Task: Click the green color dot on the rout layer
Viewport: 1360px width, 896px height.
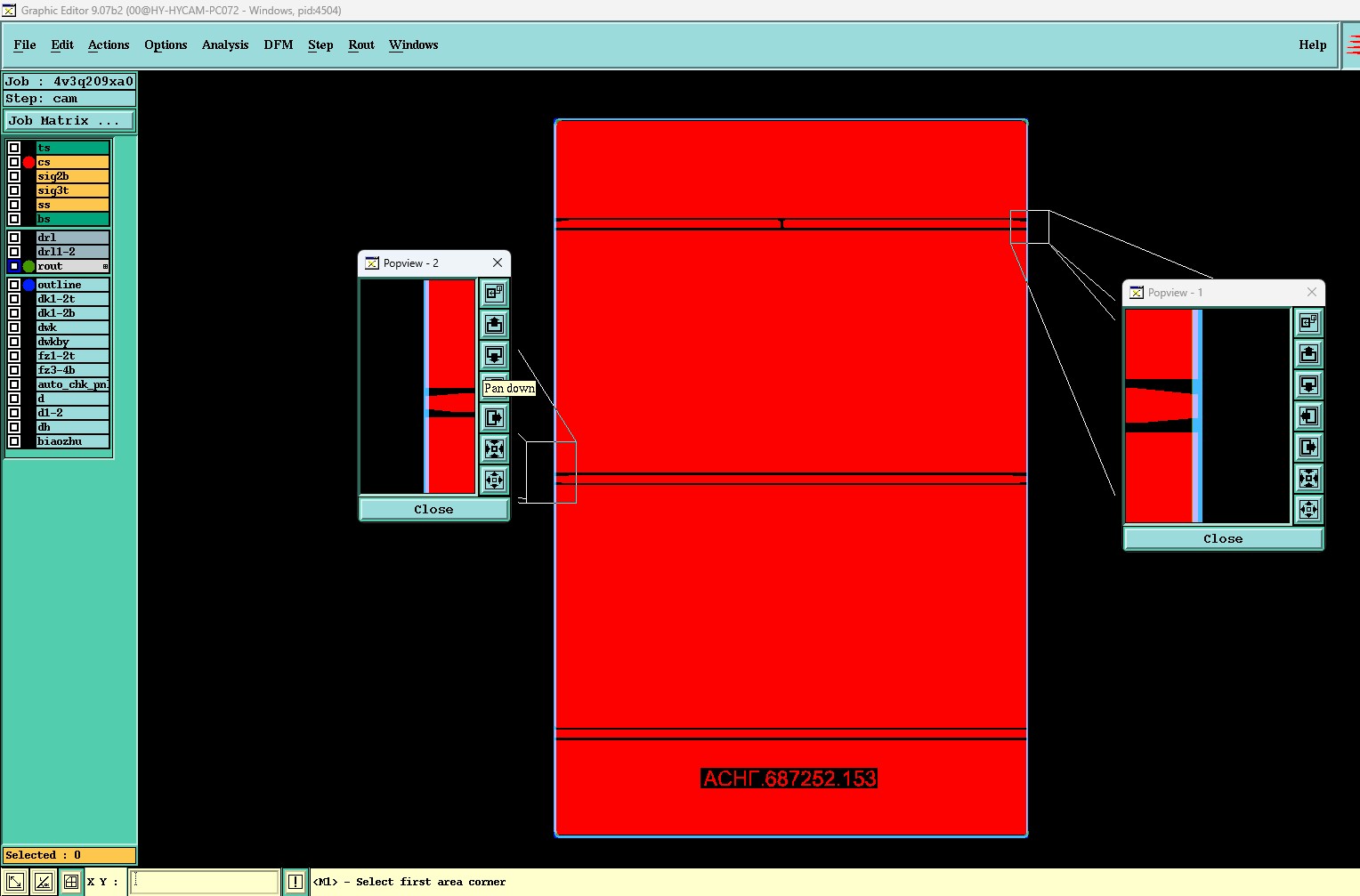Action: click(28, 266)
